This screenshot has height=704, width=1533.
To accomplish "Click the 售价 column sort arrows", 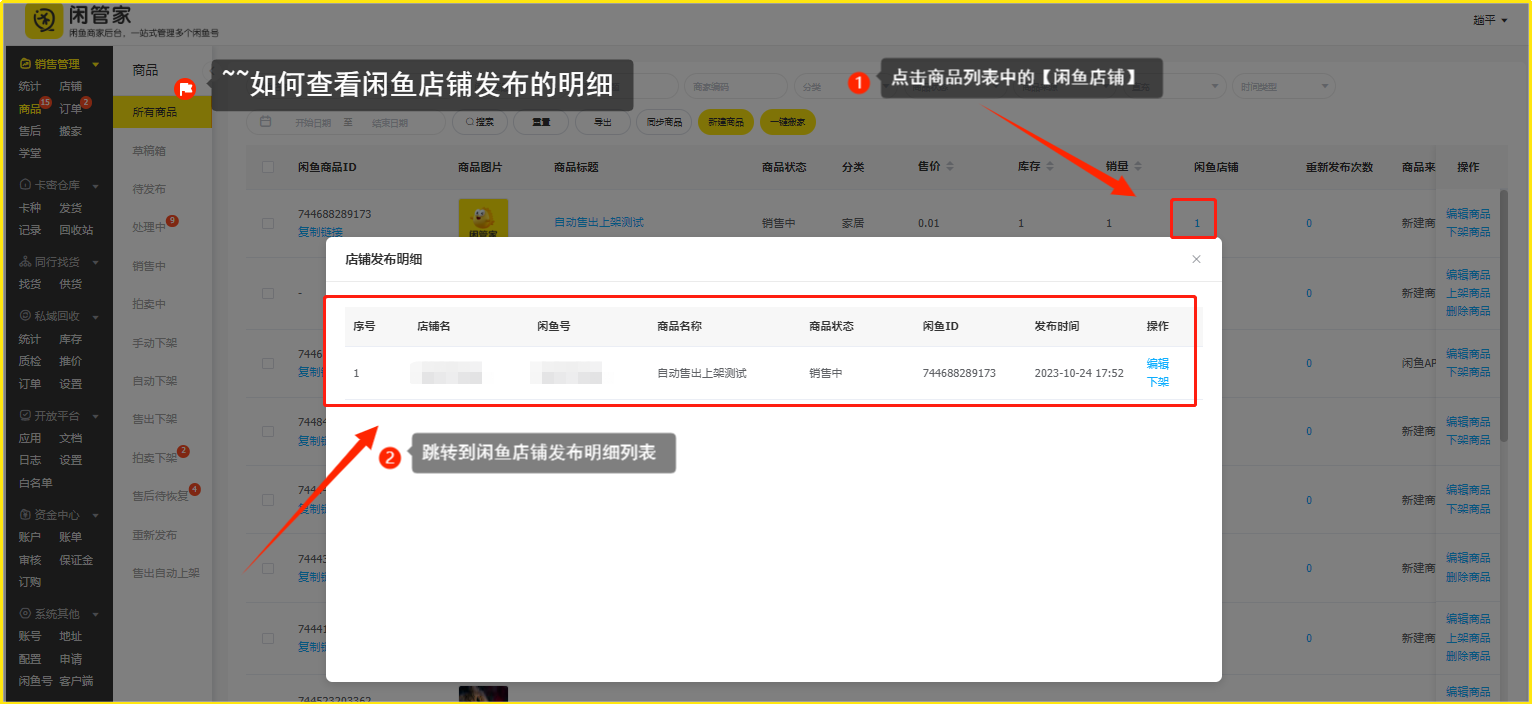I will coord(950,167).
